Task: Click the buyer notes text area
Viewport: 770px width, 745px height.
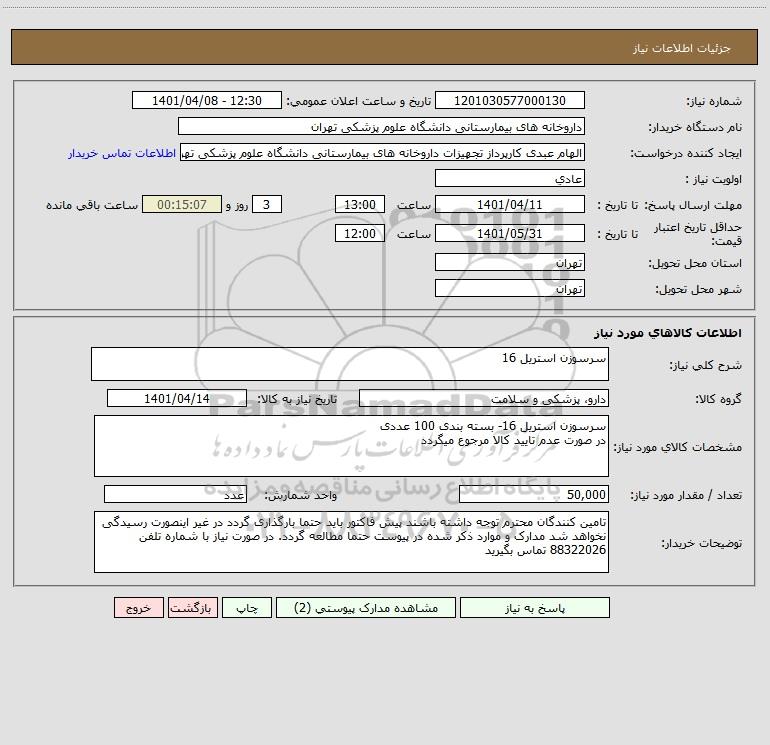Action: pyautogui.click(x=351, y=542)
